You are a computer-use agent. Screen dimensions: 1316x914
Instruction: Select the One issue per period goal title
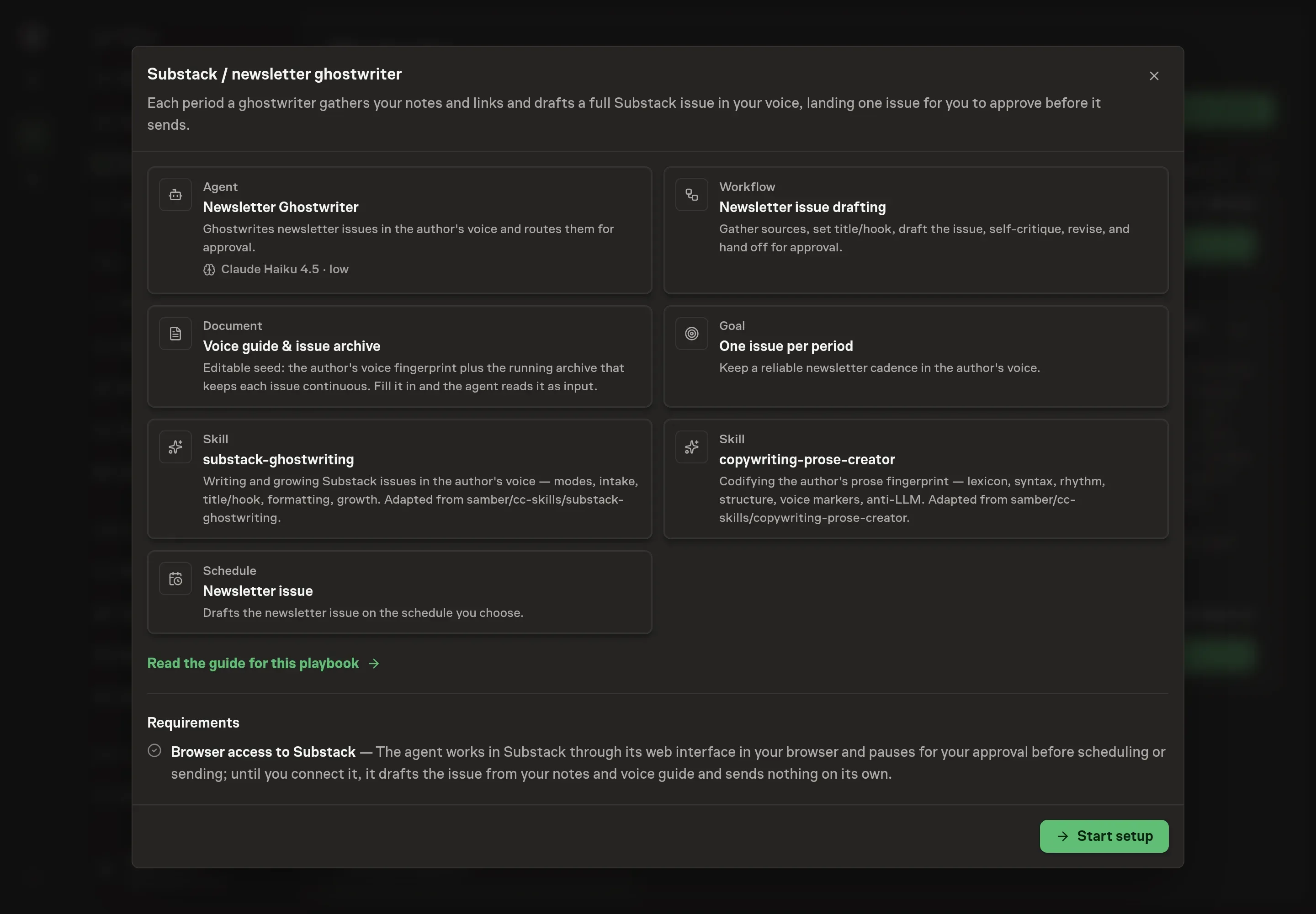785,346
